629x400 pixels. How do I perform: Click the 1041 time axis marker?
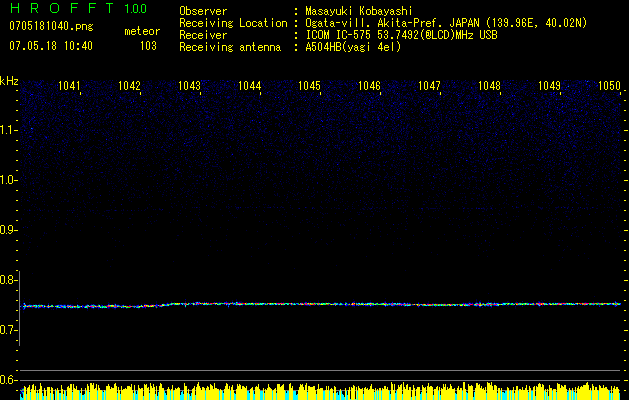(69, 85)
